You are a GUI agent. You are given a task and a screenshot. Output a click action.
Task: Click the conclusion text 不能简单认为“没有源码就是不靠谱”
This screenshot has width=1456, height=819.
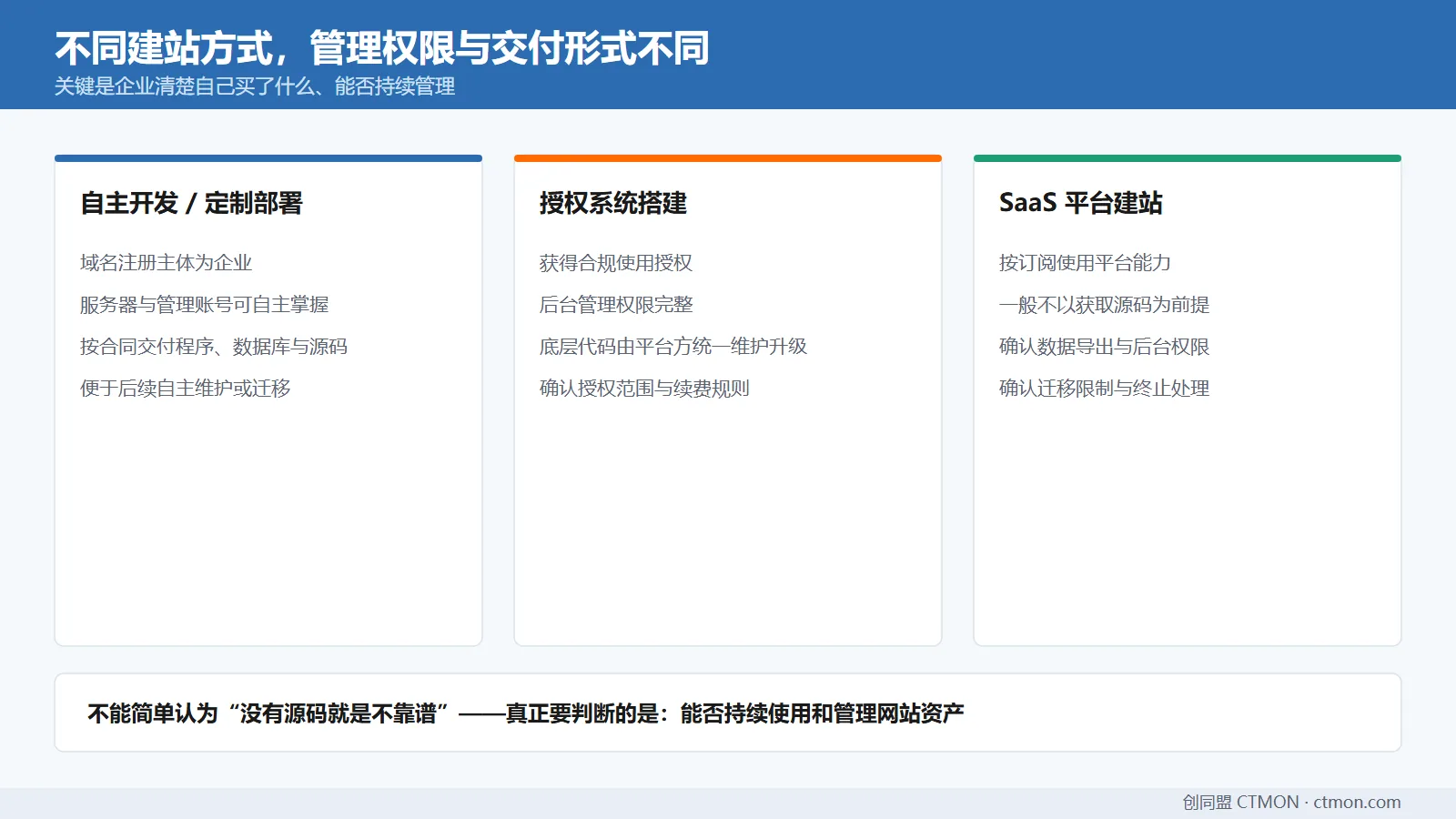coord(268,713)
